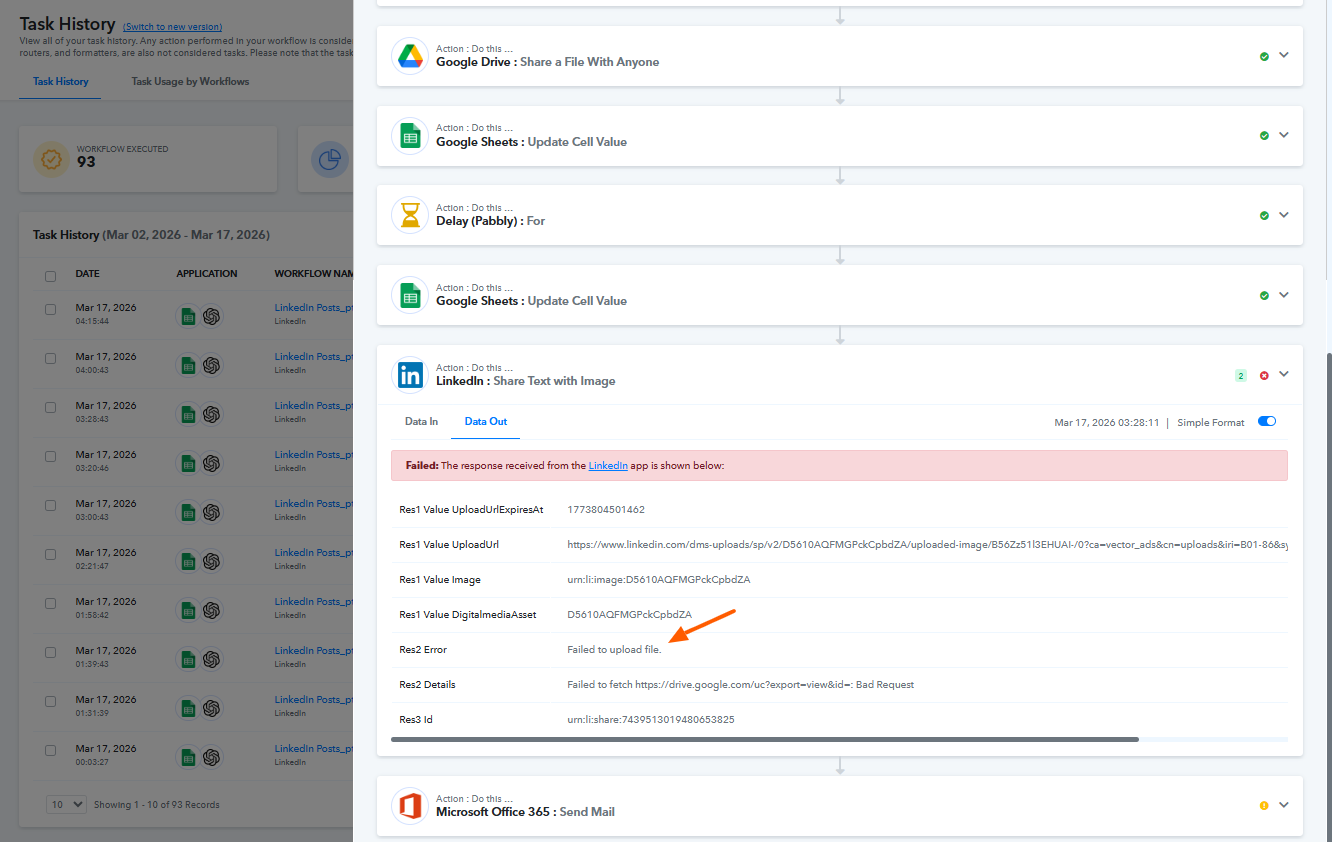
Task: Click the Switch to new version link
Action: (x=172, y=27)
